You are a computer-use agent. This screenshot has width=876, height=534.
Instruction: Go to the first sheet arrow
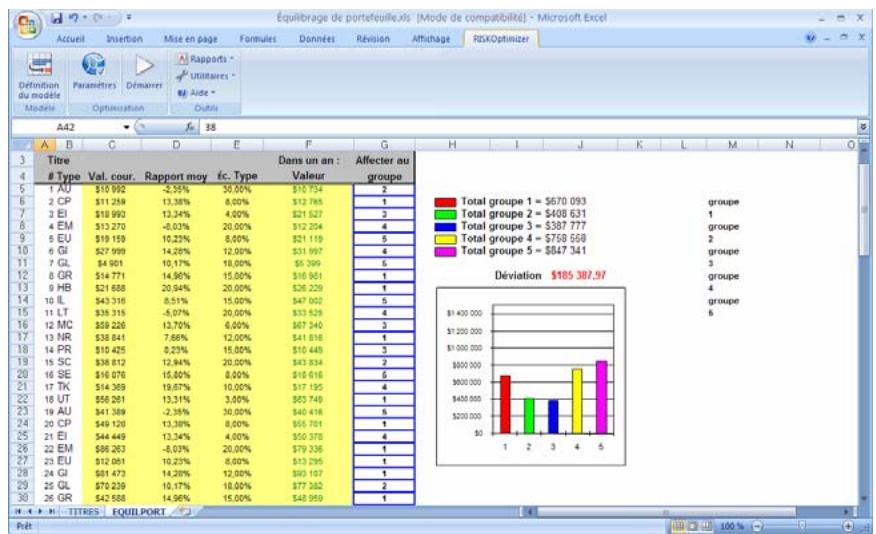tap(18, 512)
